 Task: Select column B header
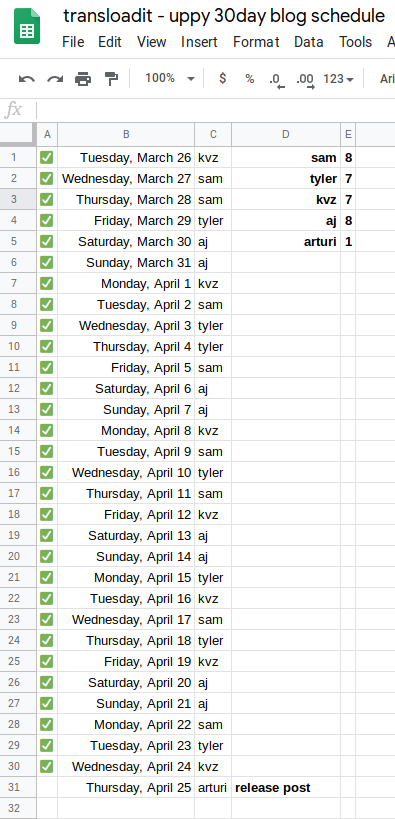126,135
